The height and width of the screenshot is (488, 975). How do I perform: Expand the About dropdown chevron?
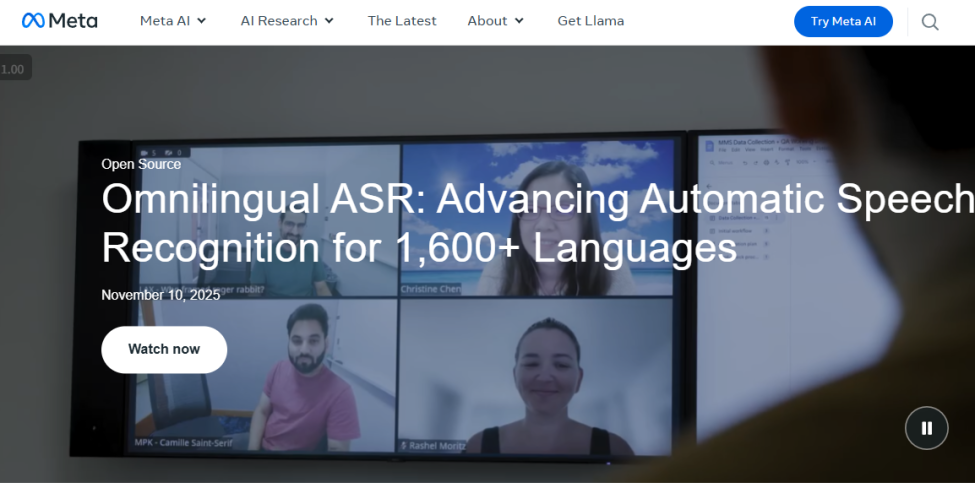(519, 21)
